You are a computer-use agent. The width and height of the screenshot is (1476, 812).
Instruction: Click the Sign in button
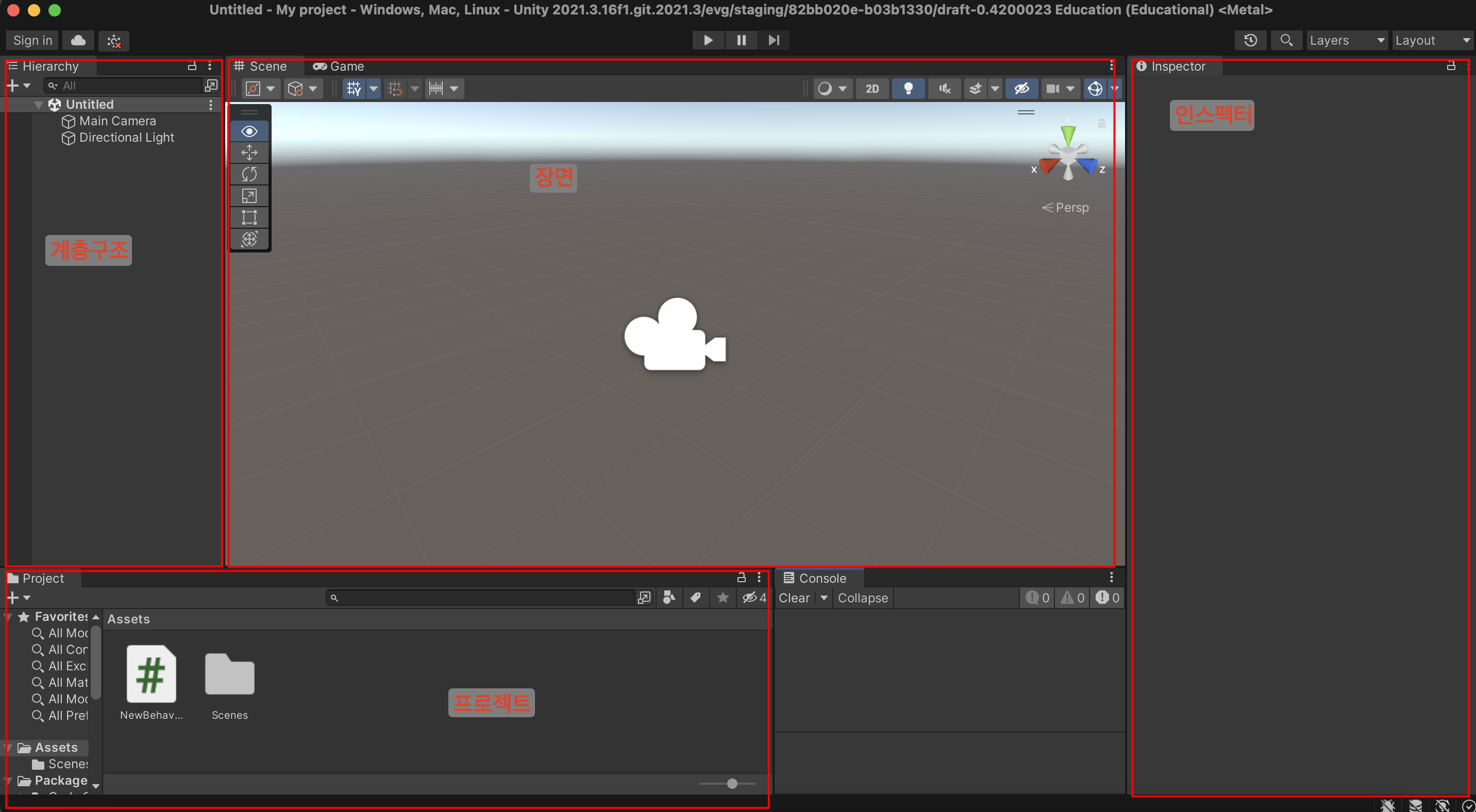click(31, 40)
